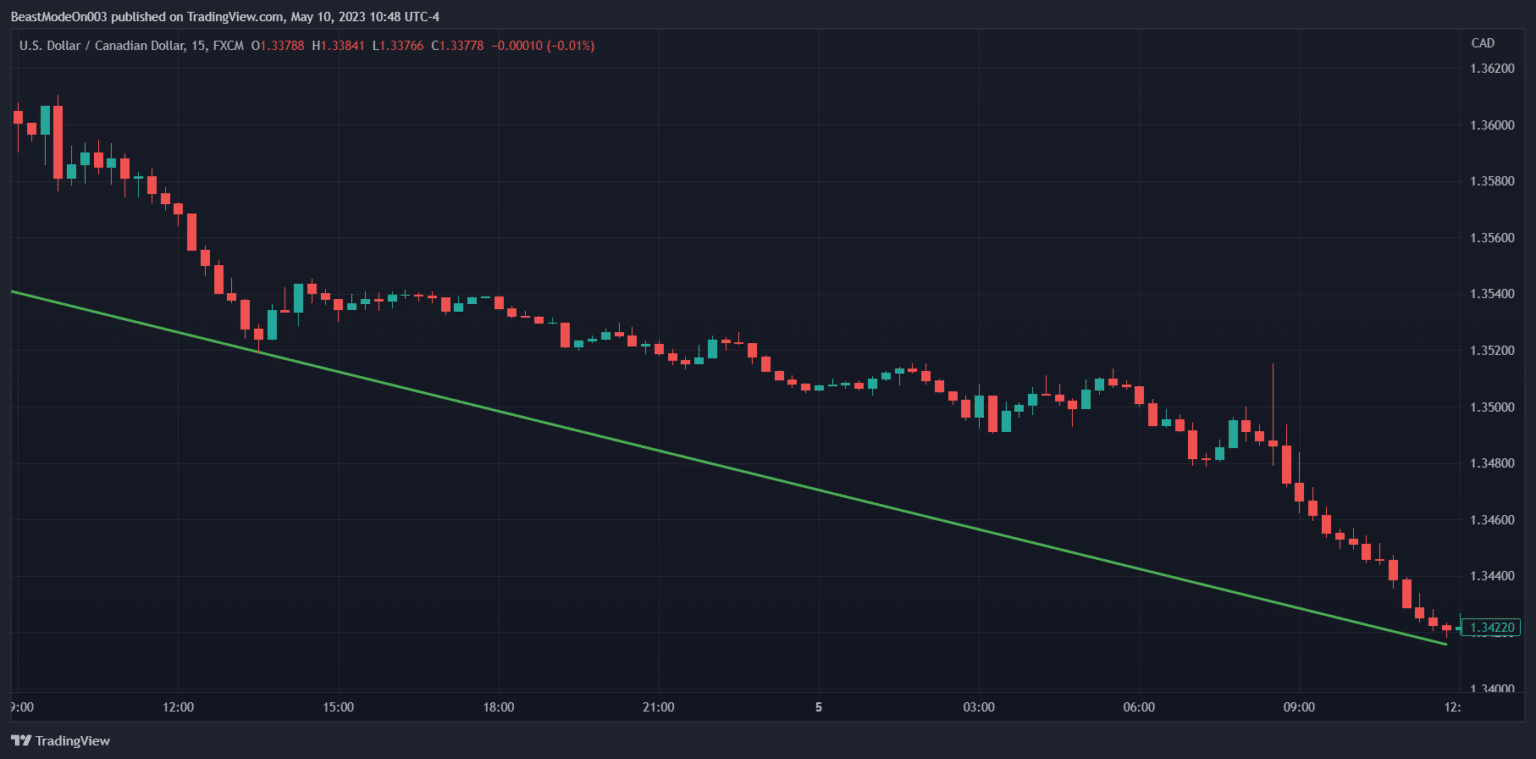Click the green downward trend line
Image resolution: width=1536 pixels, height=759 pixels.
(x=728, y=468)
